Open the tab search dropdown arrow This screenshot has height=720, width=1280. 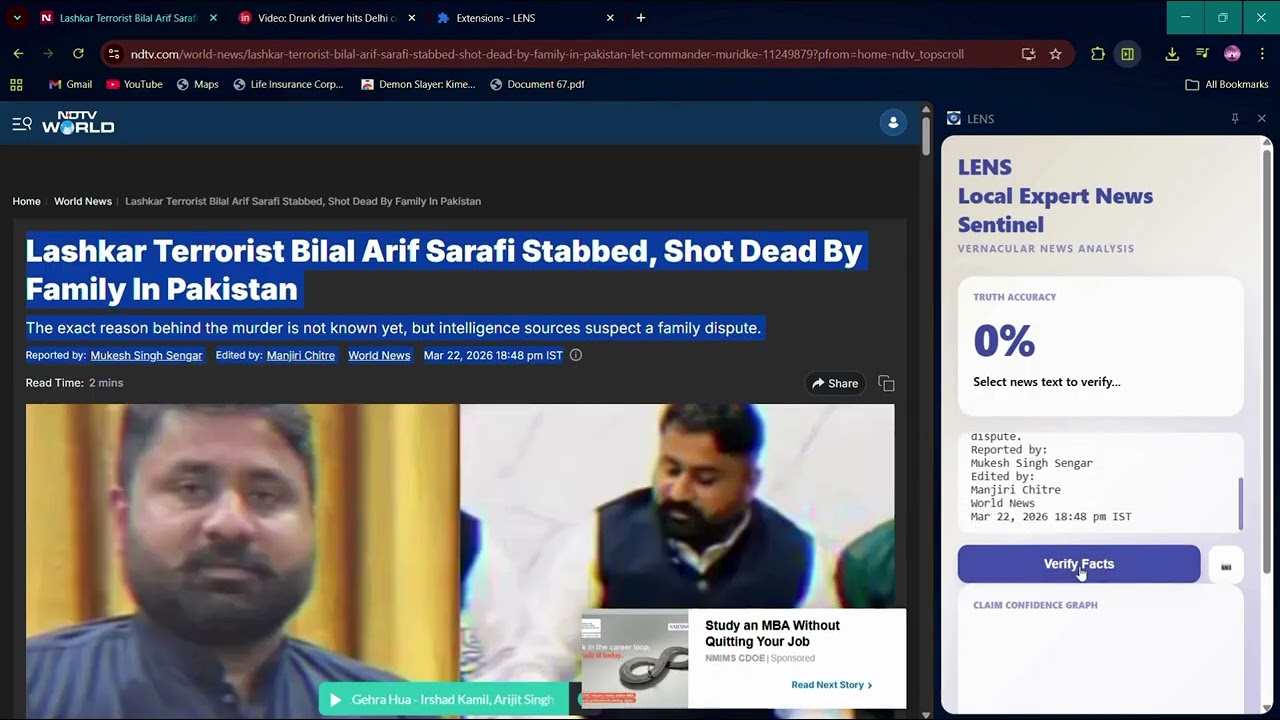pos(17,18)
